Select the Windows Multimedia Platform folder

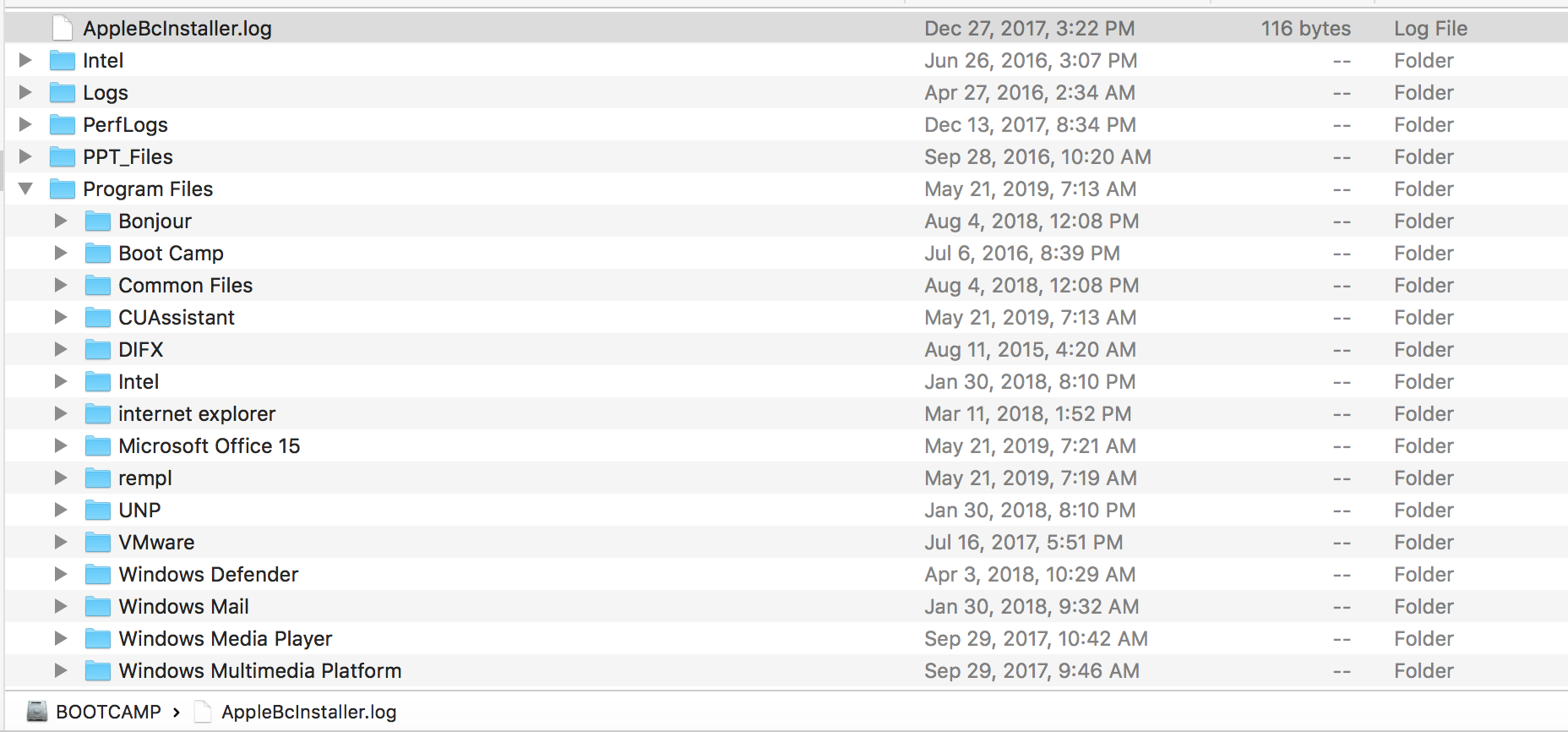(259, 671)
